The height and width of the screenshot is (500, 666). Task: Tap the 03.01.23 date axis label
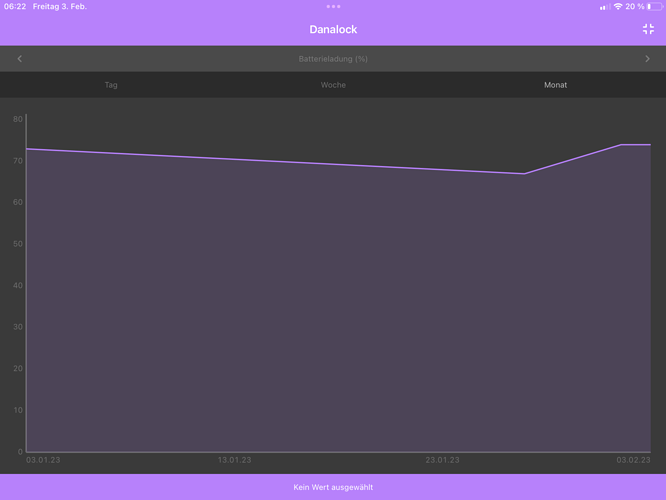(43, 460)
